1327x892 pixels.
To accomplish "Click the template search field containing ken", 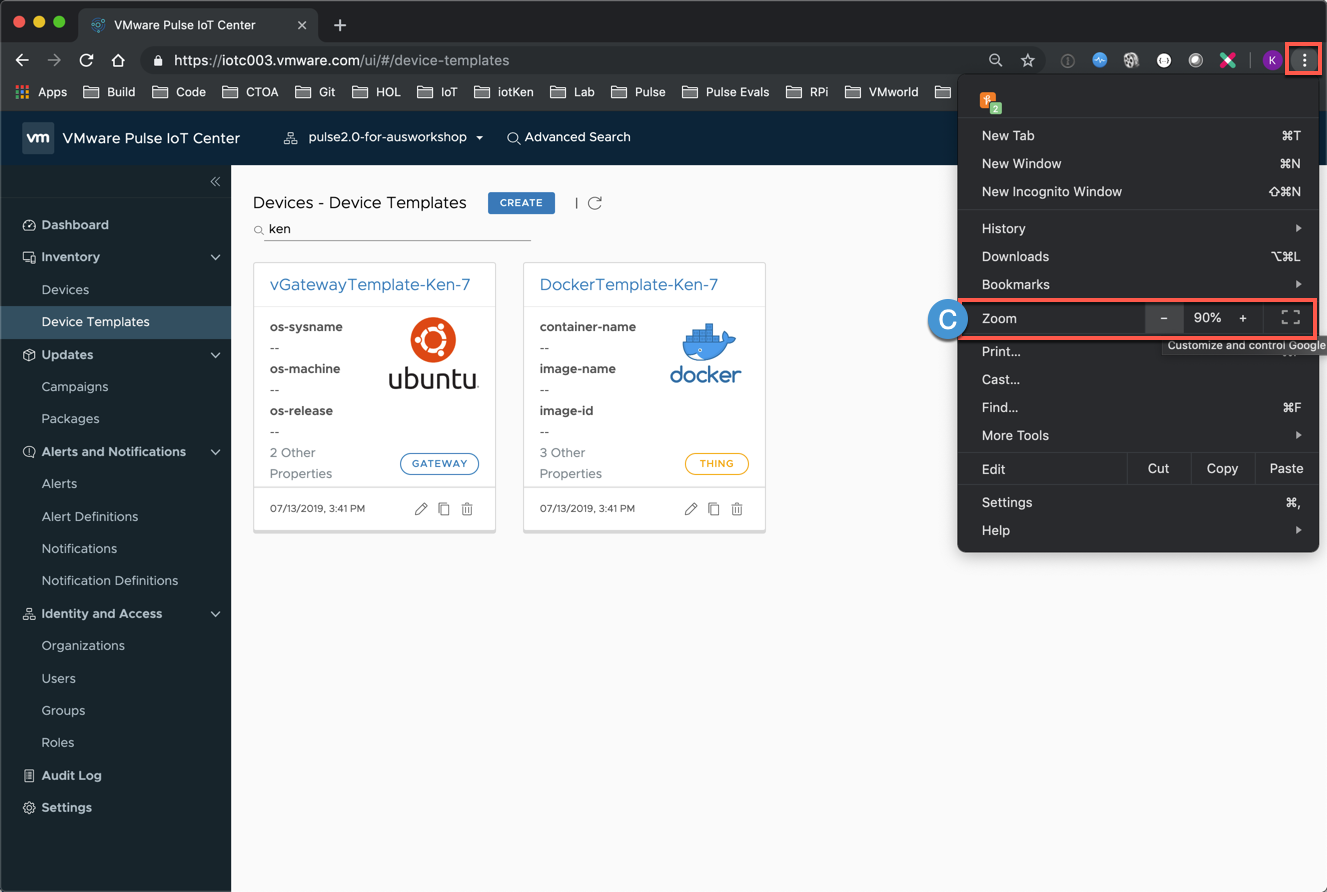I will coord(398,229).
